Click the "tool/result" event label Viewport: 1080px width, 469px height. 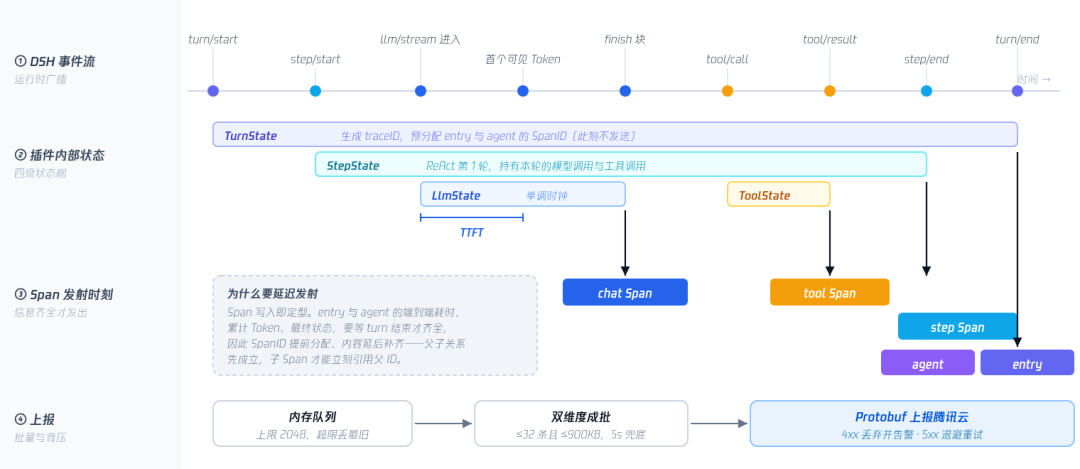pyautogui.click(x=830, y=39)
